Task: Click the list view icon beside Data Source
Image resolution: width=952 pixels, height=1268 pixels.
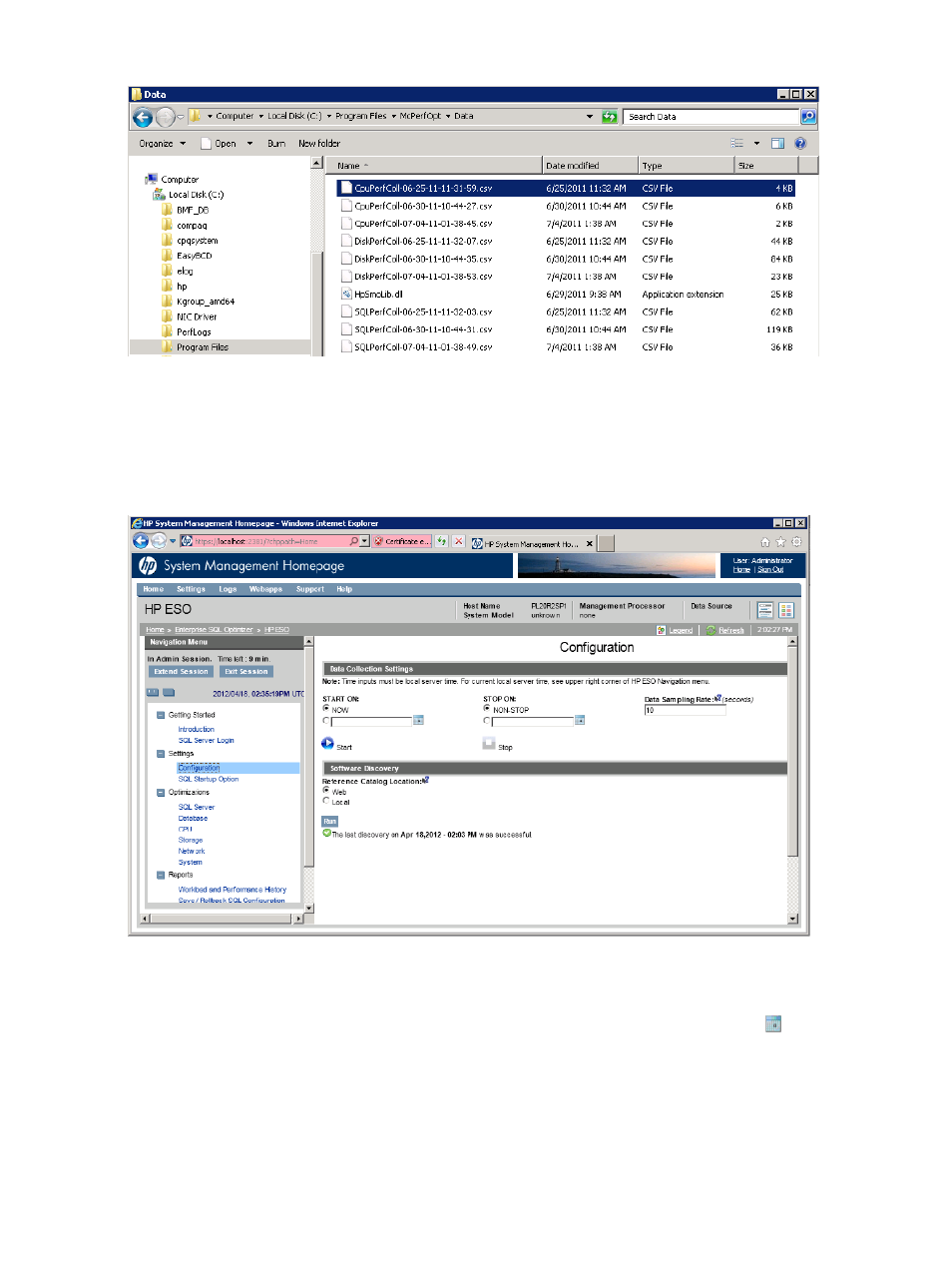Action: (x=765, y=610)
